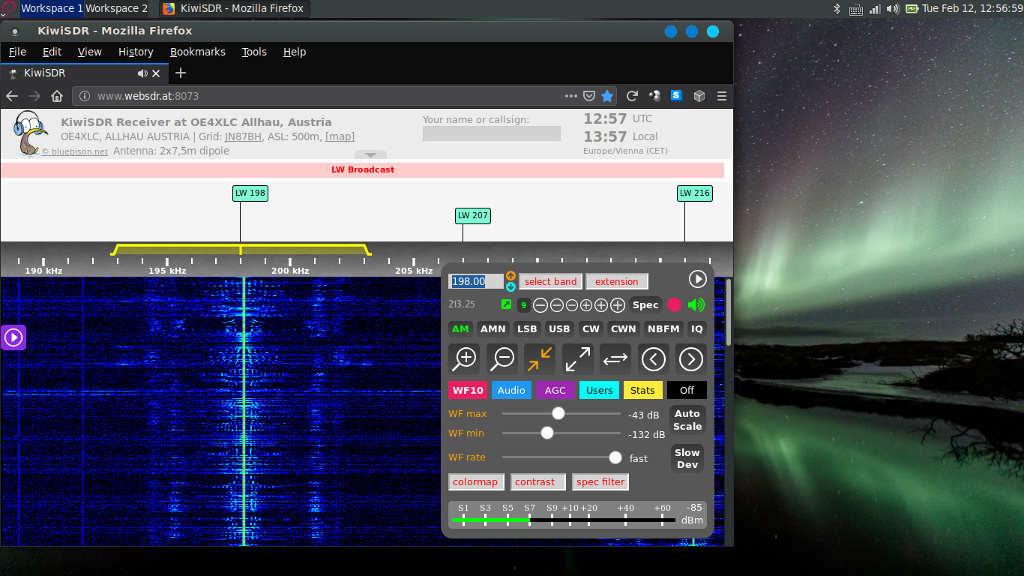Collapse the top bar with the gray down-arrow

tap(370, 155)
